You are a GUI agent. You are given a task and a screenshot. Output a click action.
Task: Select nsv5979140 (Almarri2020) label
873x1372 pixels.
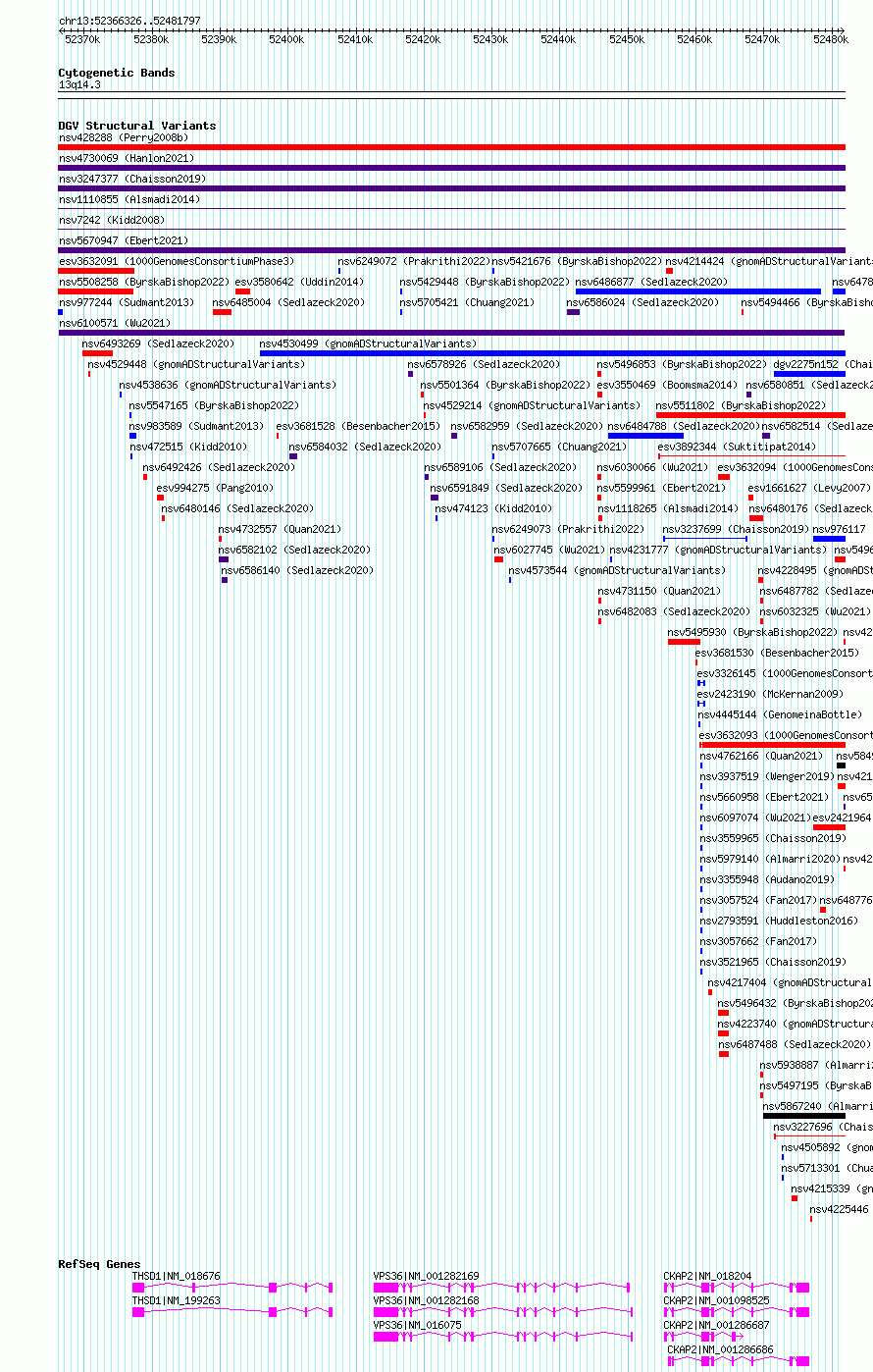tap(771, 859)
